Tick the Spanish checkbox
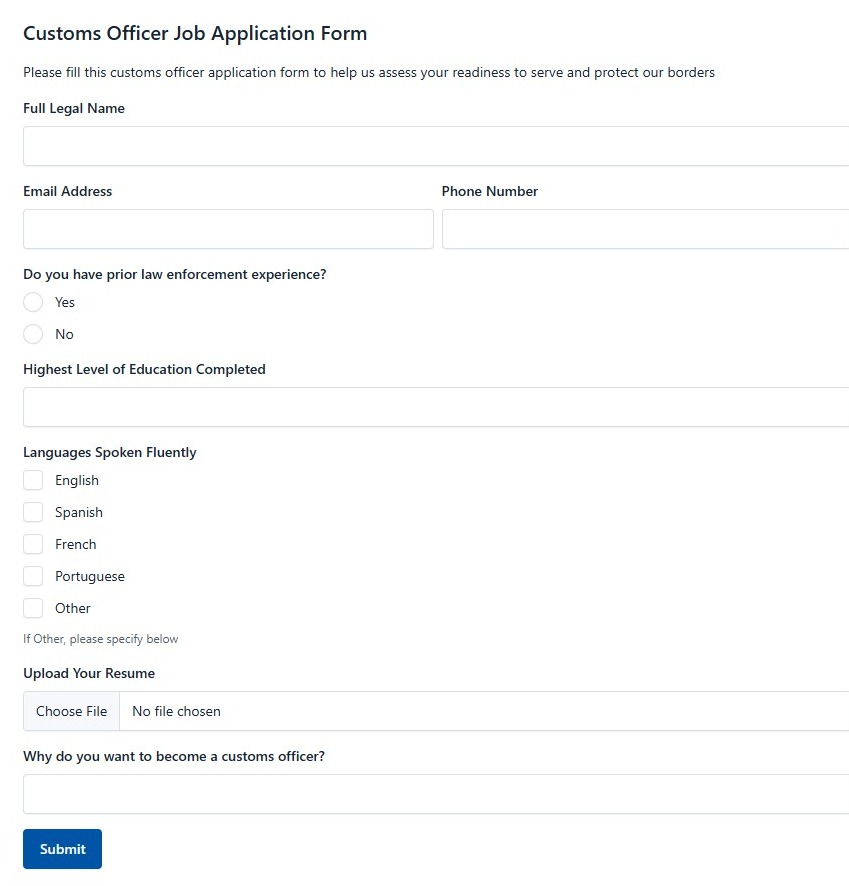 coord(33,513)
